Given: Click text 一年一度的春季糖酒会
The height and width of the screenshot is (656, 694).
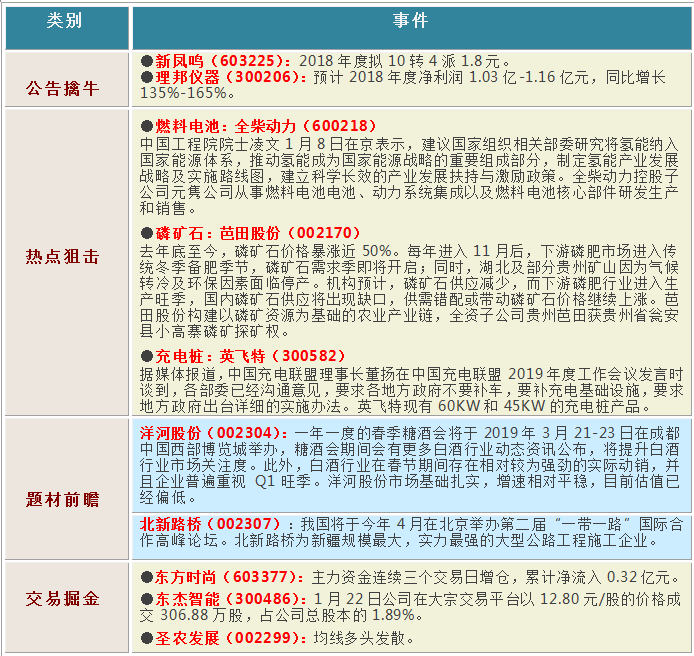Looking at the screenshot, I should 371,433.
